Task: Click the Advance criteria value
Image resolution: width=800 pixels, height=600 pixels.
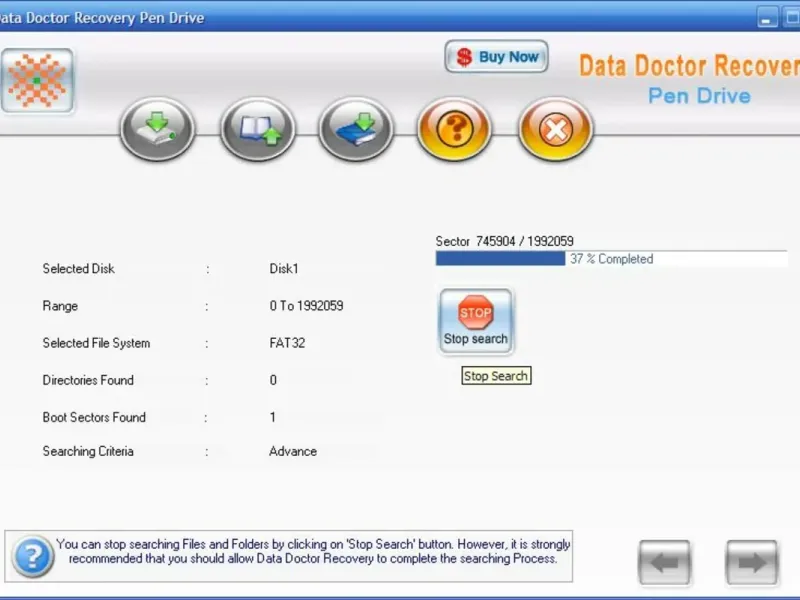Action: [x=293, y=452]
